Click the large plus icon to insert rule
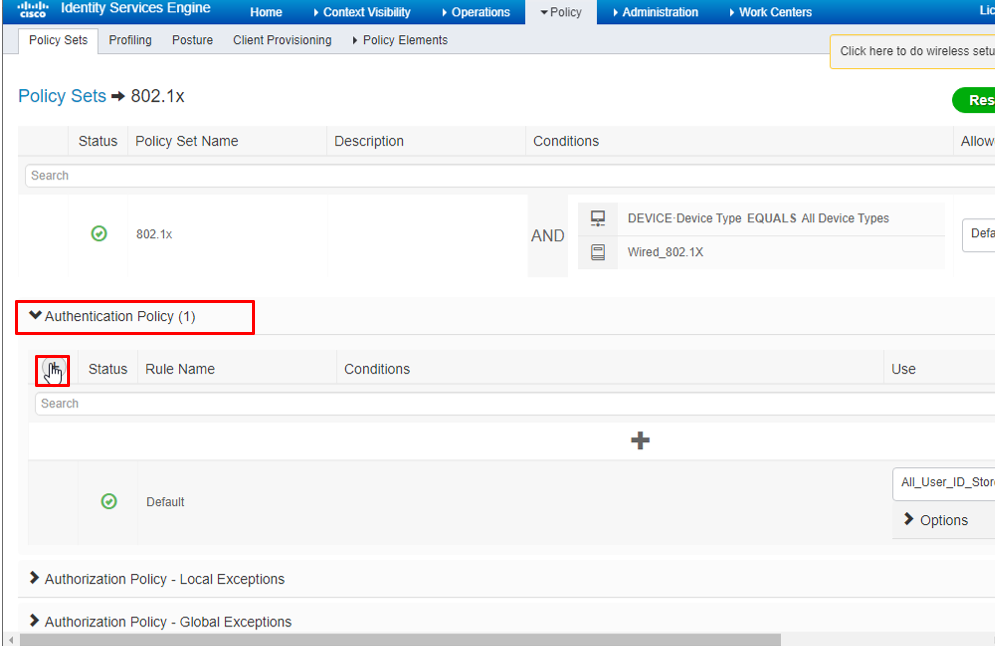The image size is (998, 648). [640, 440]
